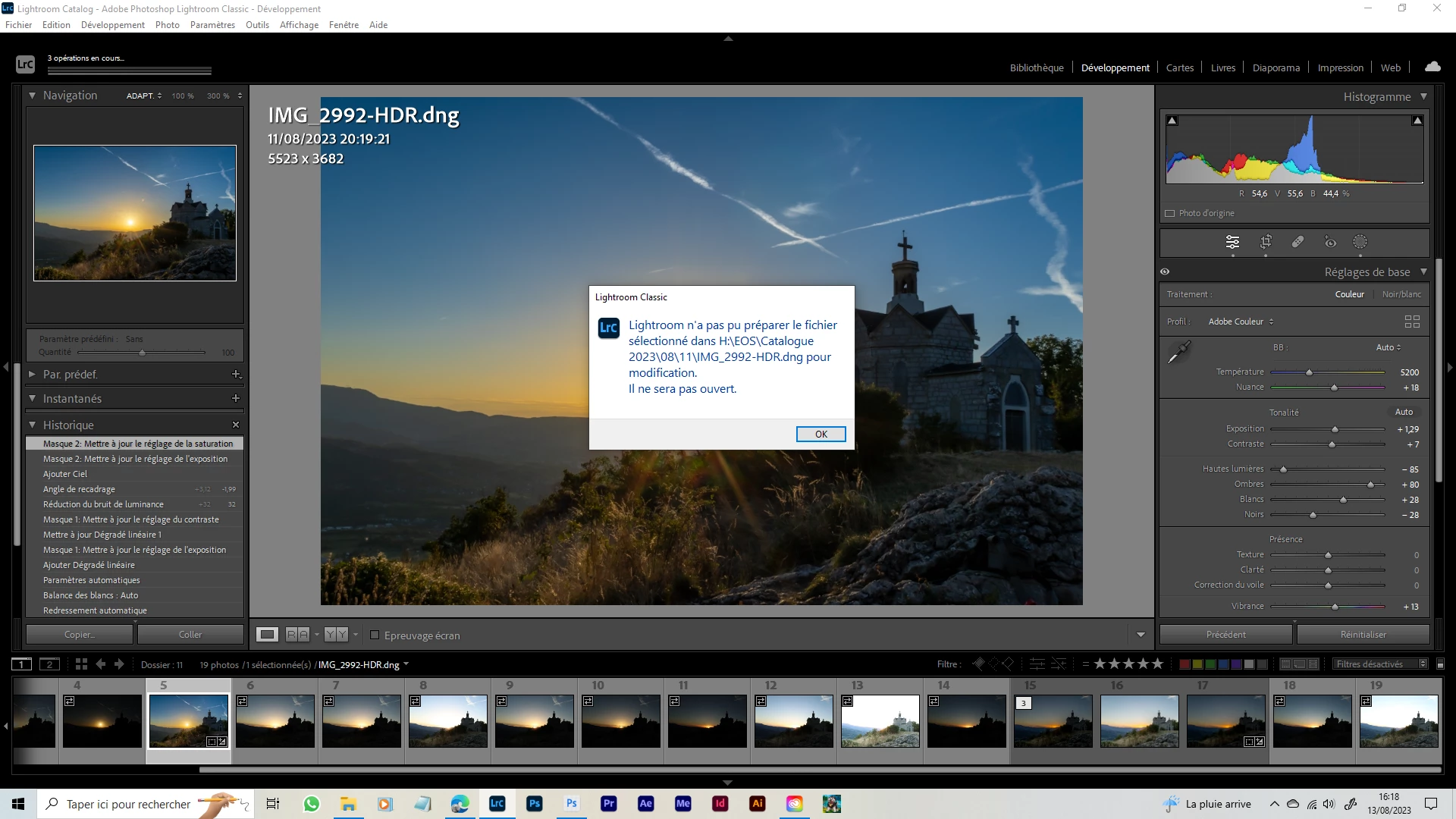Check the Photo d'origine box
Viewport: 1456px width, 819px height.
[x=1170, y=214]
